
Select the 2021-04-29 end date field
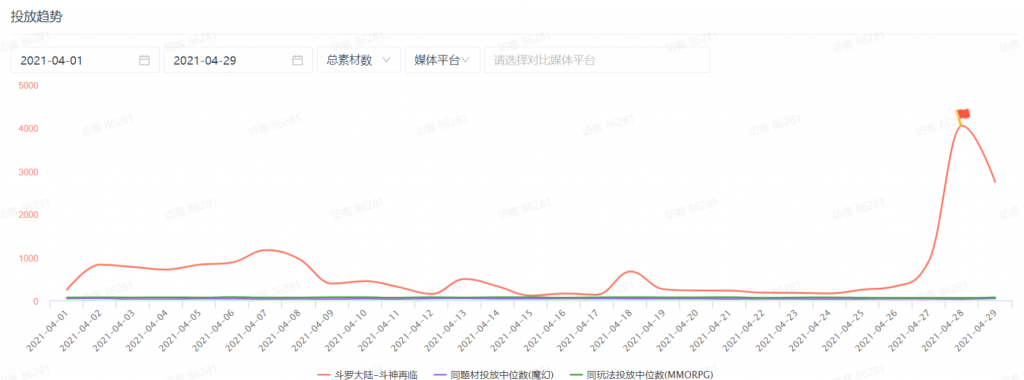click(238, 60)
